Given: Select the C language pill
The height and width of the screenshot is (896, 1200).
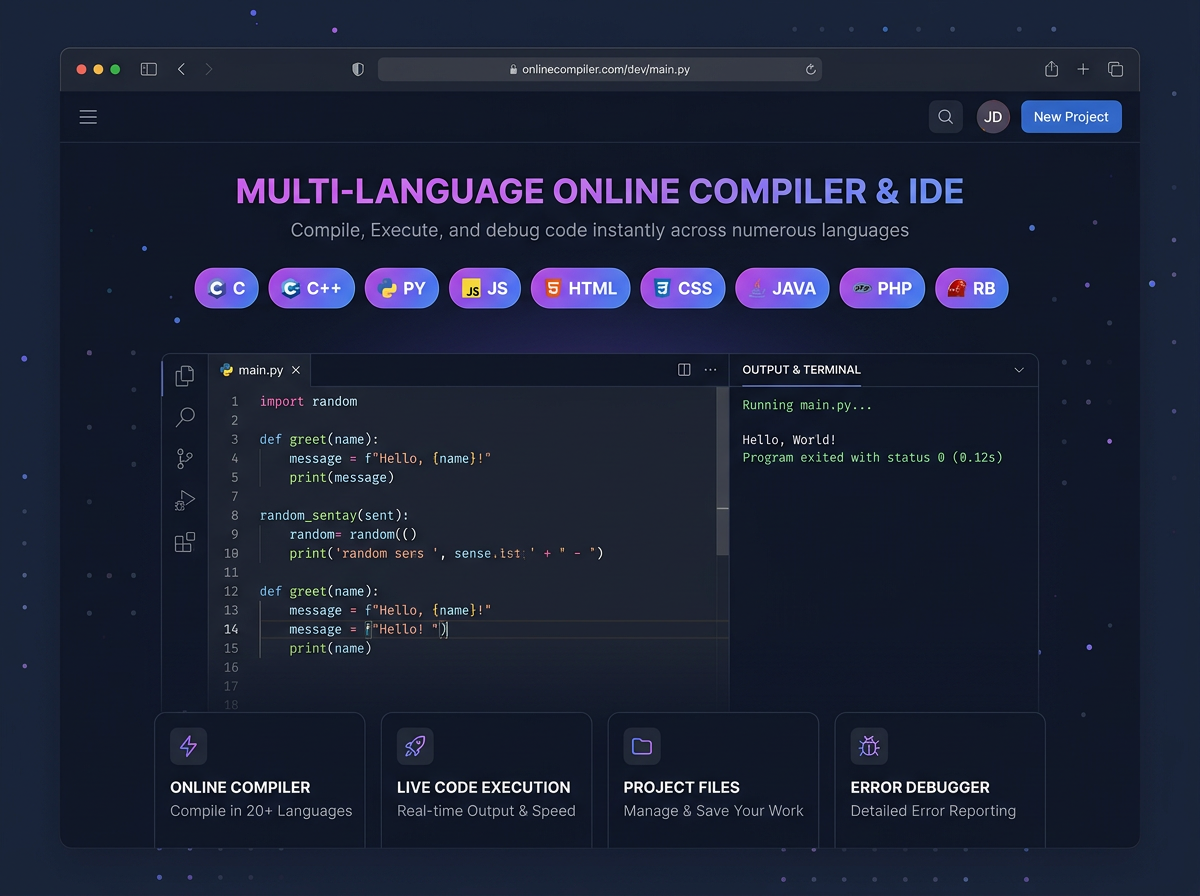Looking at the screenshot, I should point(227,288).
